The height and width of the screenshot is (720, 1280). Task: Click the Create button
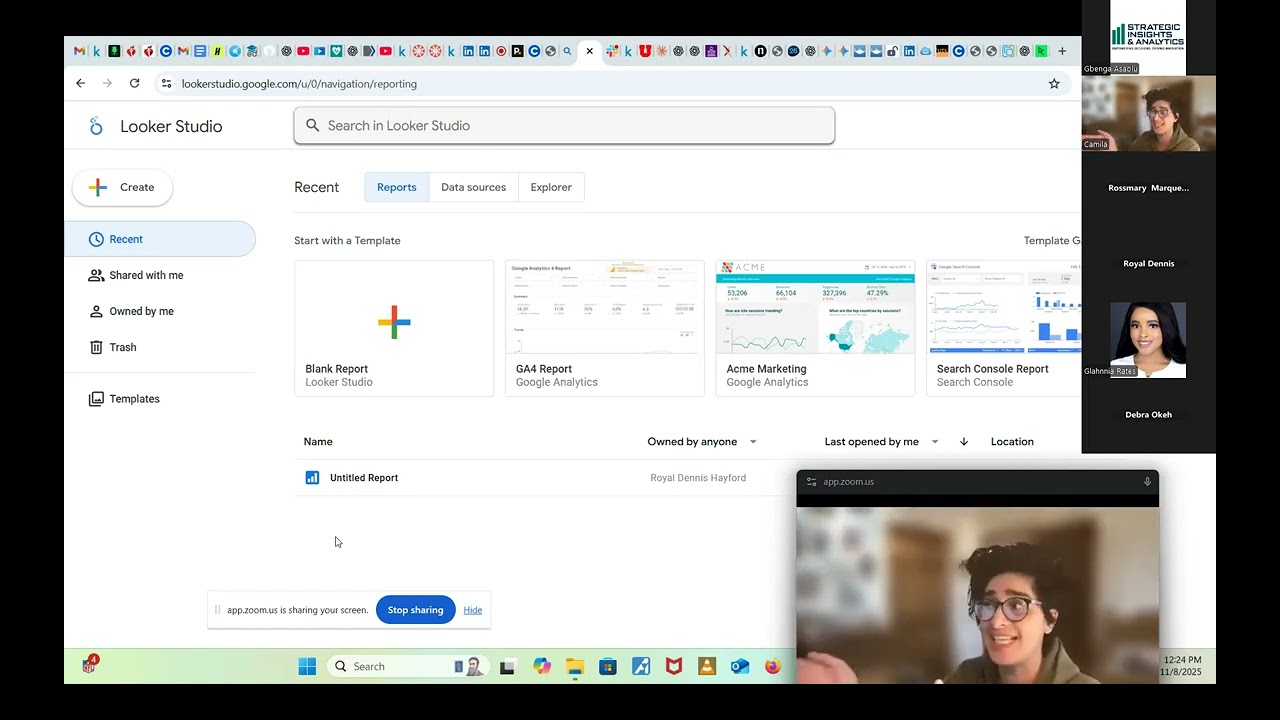122,187
